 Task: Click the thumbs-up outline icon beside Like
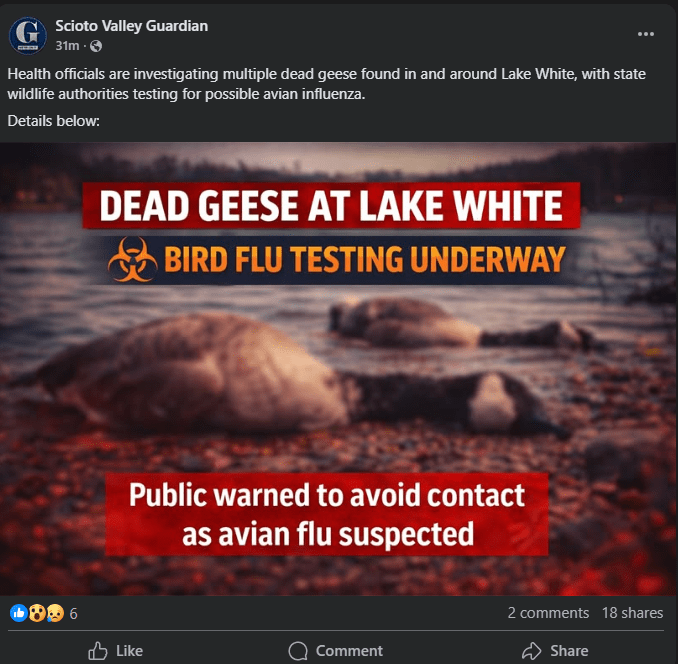click(98, 651)
